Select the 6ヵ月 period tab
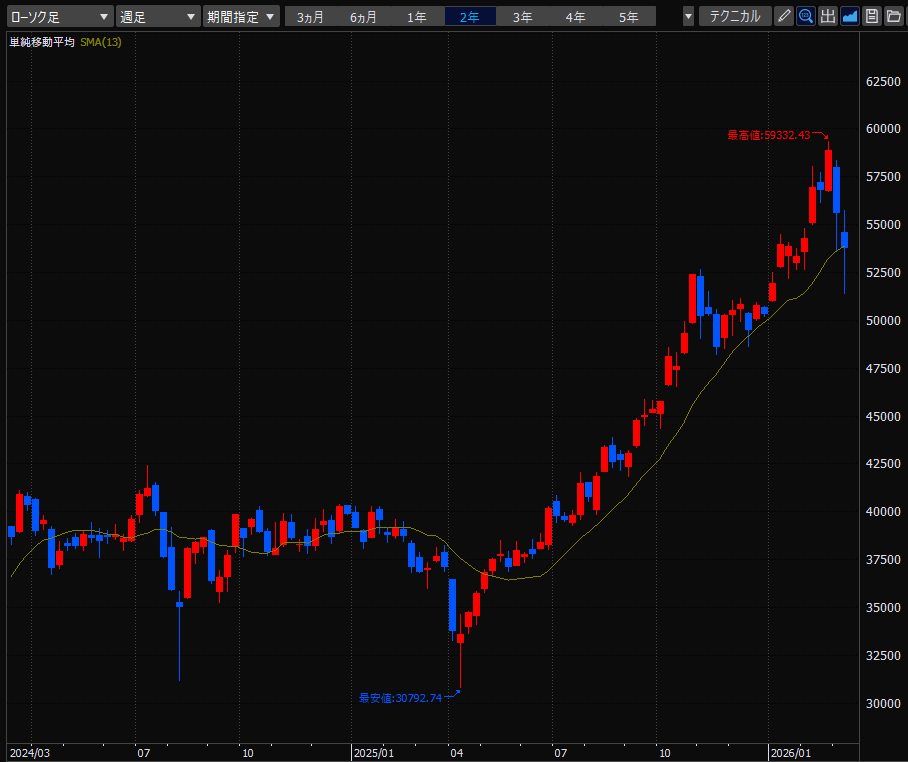The height and width of the screenshot is (762, 908). coord(363,17)
